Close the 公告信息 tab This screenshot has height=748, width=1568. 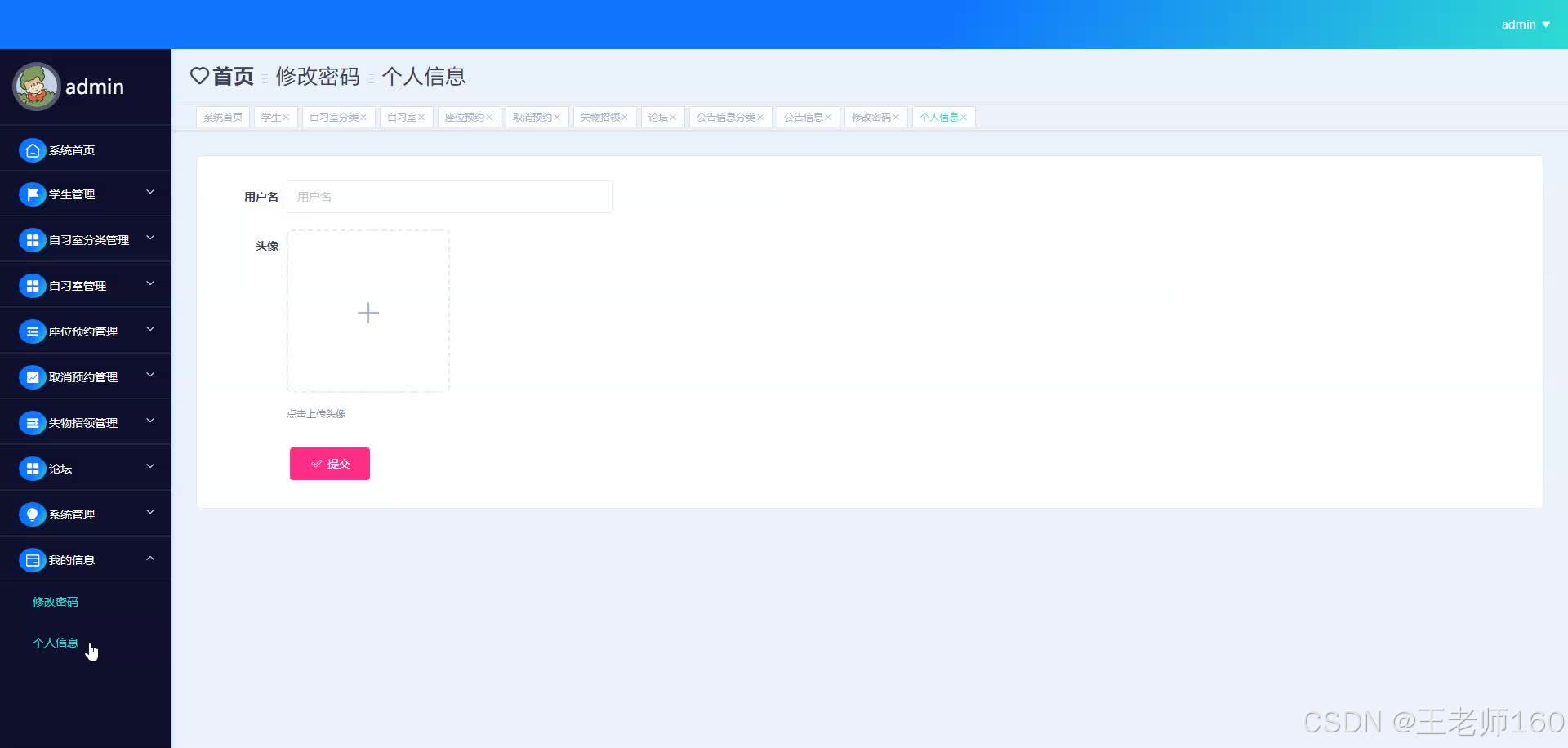(x=828, y=118)
